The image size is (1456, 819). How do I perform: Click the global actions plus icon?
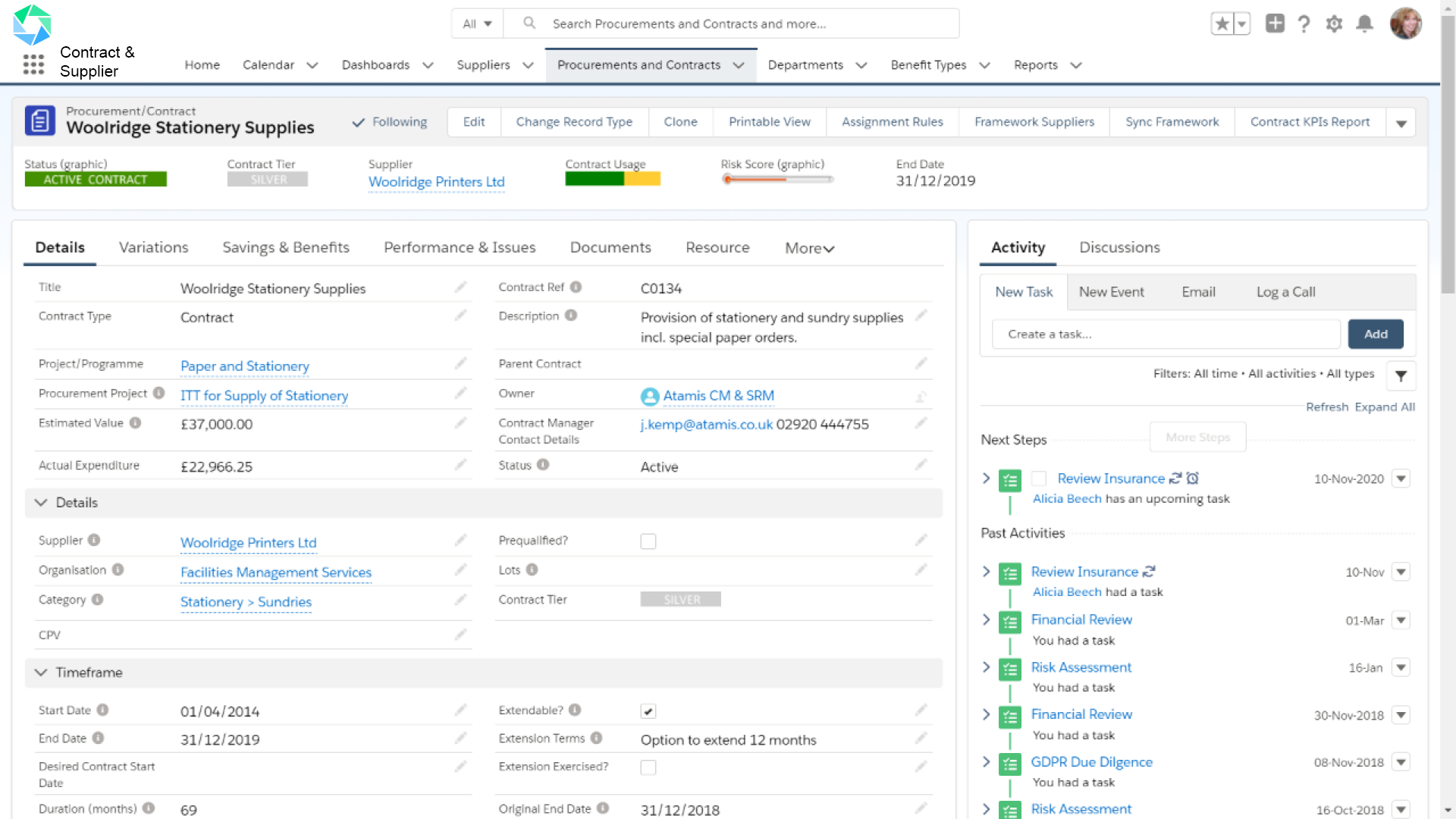coord(1275,24)
